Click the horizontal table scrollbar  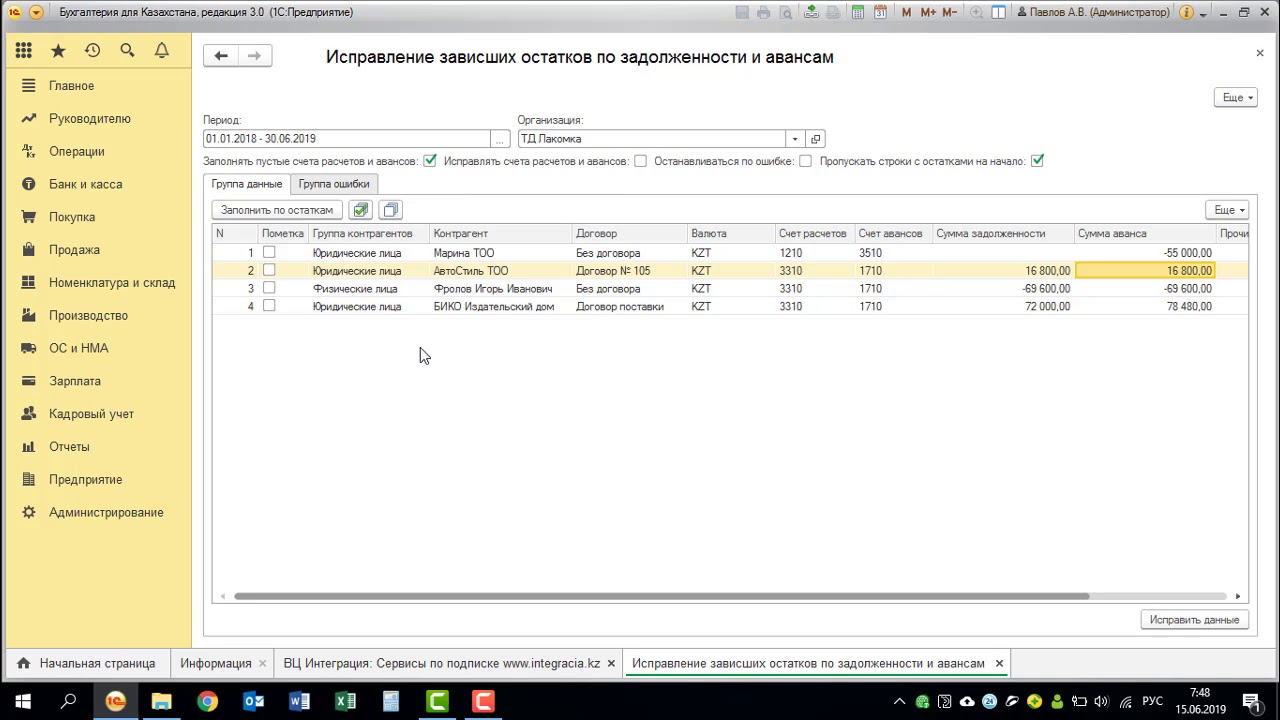point(661,597)
